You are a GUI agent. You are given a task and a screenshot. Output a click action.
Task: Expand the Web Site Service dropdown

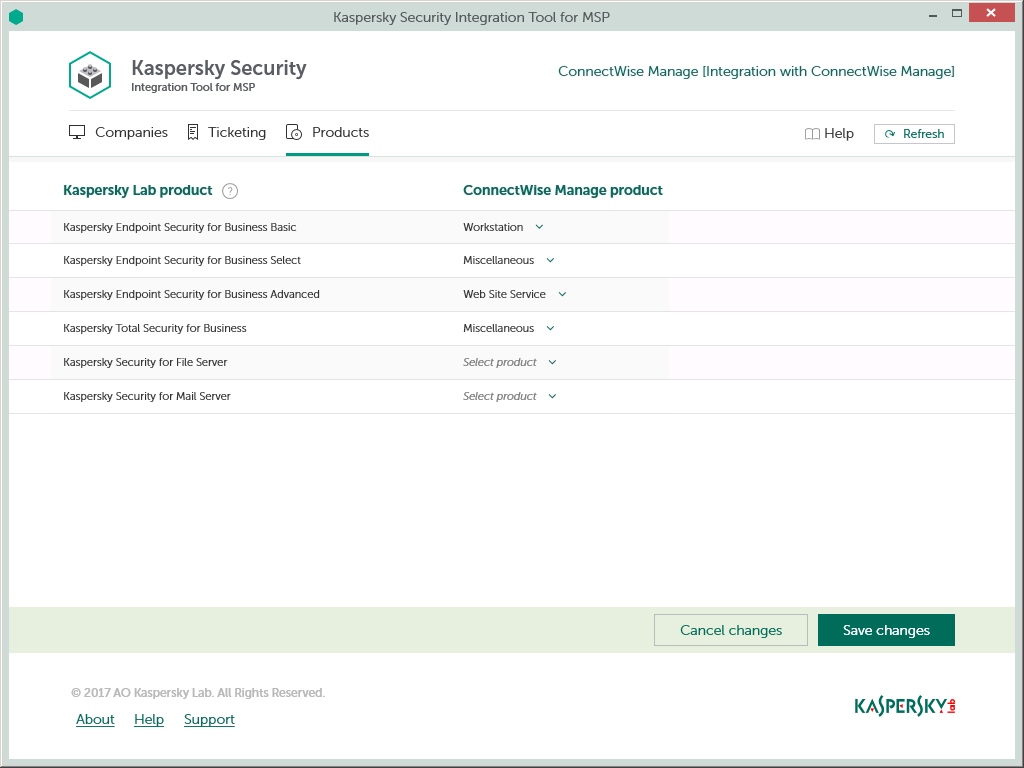(x=514, y=294)
